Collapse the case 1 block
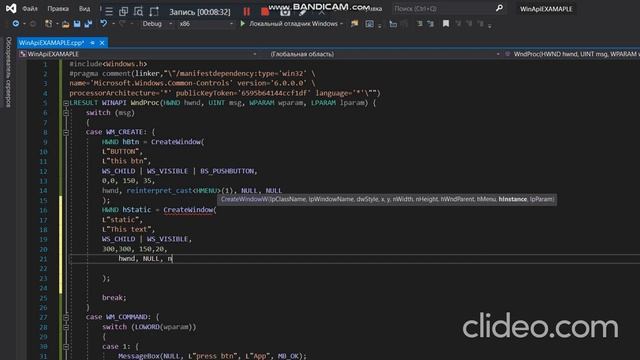Image resolution: width=640 pixels, height=360 pixels. click(66, 347)
